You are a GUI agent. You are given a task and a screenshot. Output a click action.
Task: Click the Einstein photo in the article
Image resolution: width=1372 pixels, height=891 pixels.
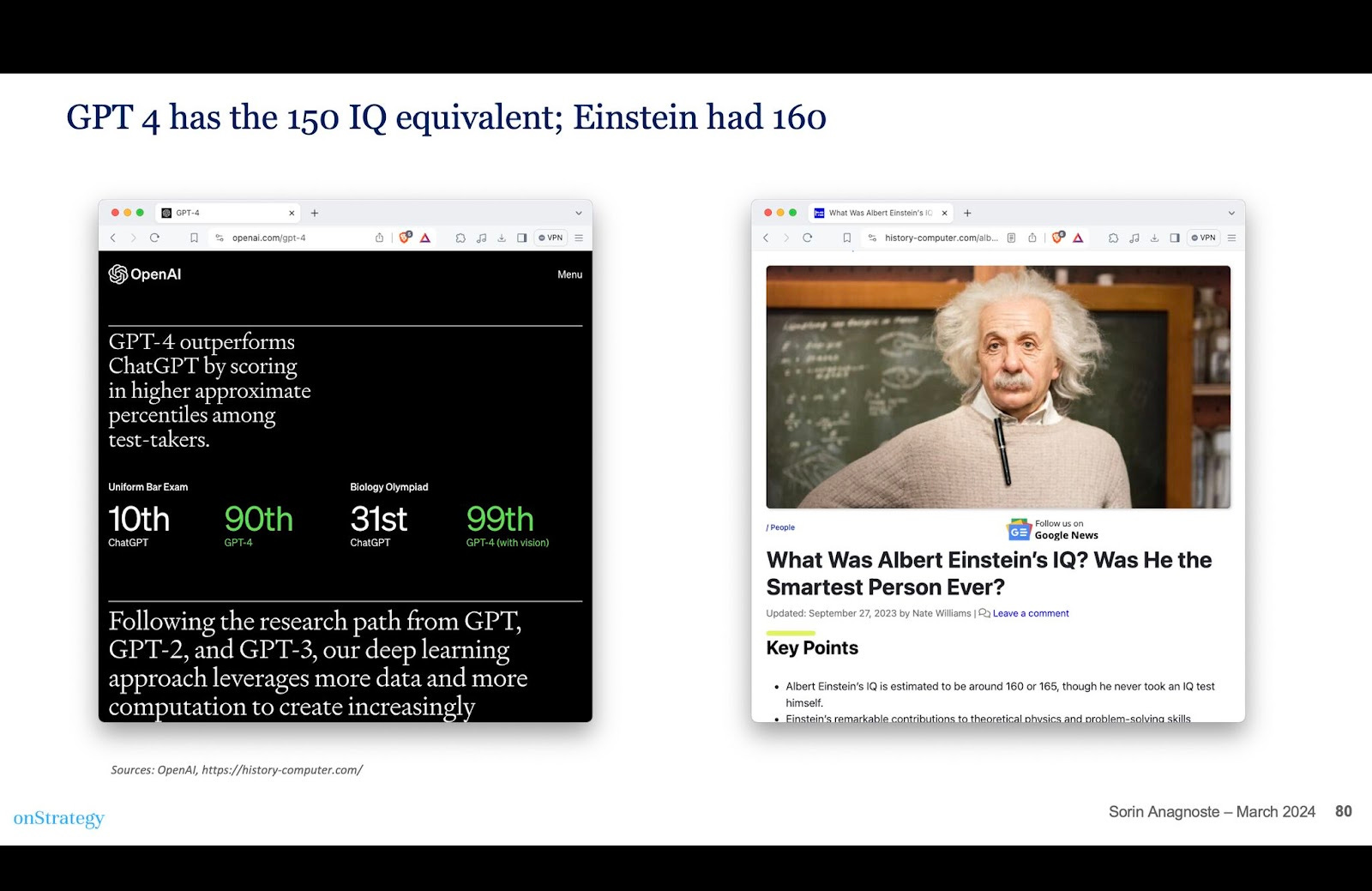998,387
